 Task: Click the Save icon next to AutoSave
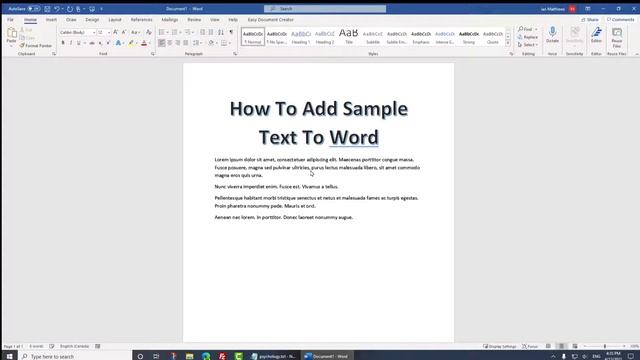point(47,9)
